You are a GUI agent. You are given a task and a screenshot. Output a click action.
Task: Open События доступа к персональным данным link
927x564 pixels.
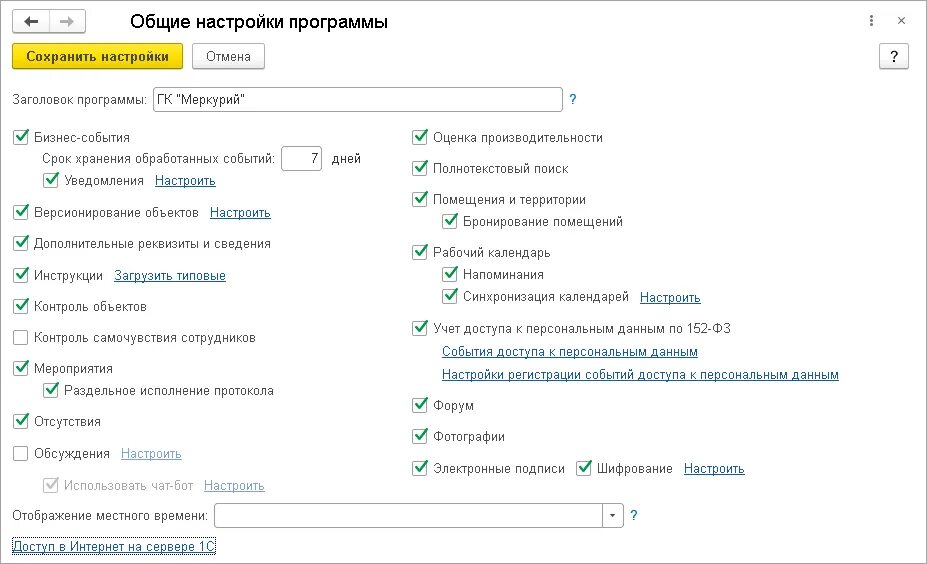coord(570,352)
